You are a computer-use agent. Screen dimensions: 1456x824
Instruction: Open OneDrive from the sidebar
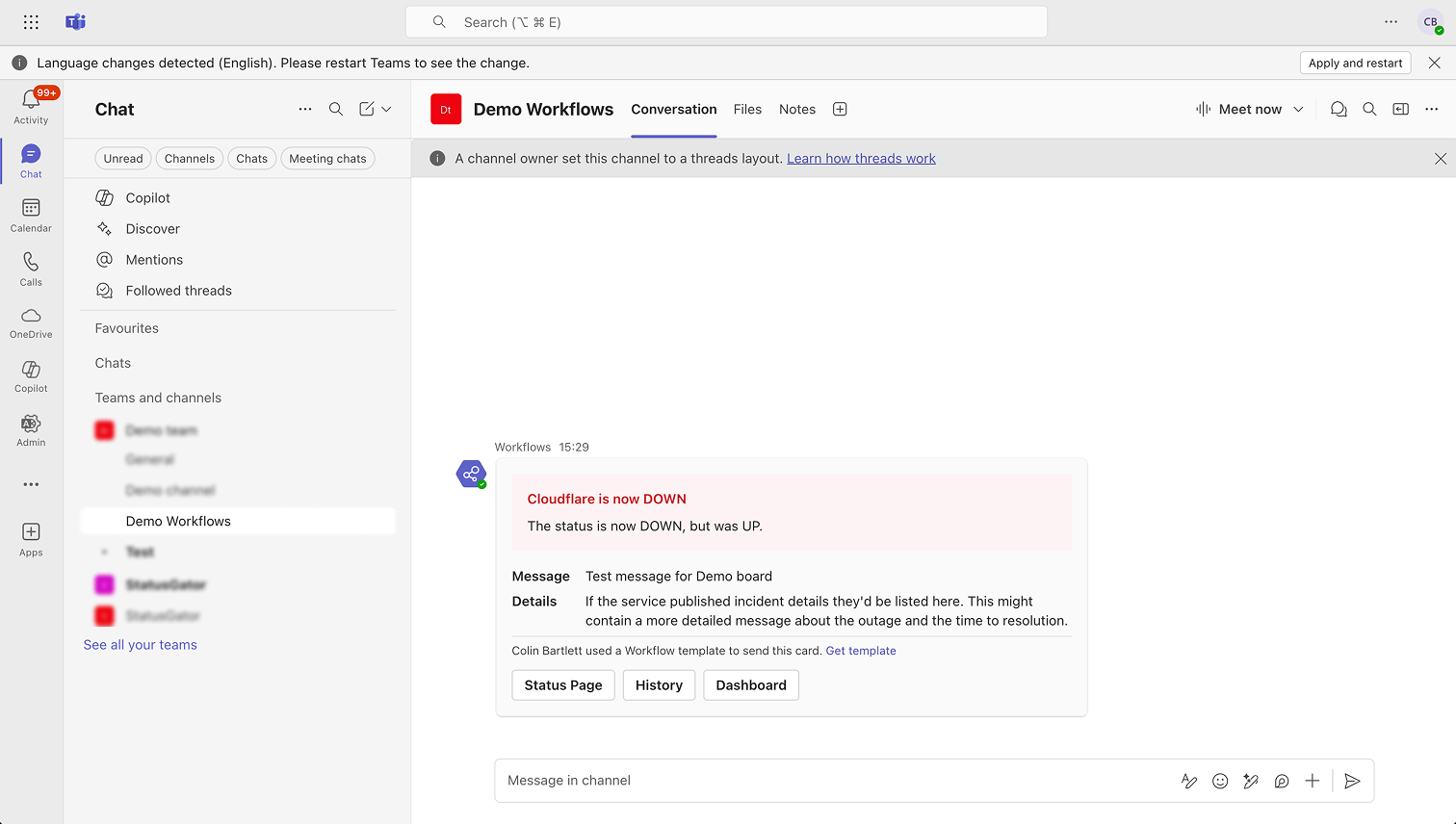pos(31,322)
